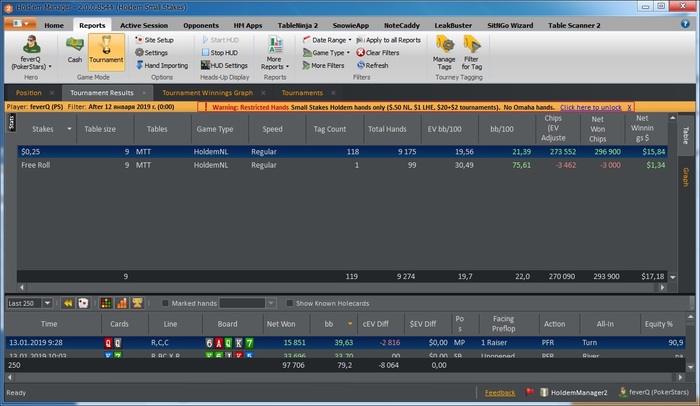
Task: Select the Cash game mode icon
Action: click(x=75, y=50)
